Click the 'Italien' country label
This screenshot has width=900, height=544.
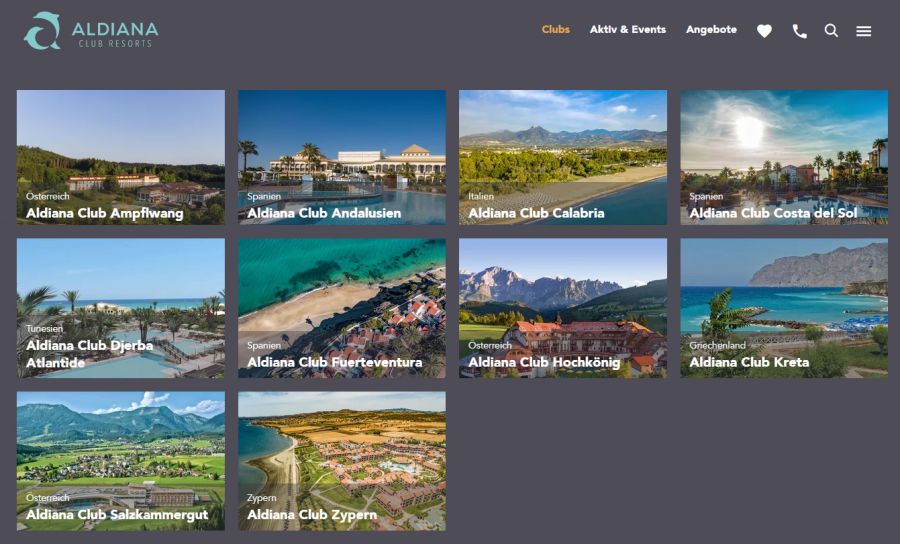pyautogui.click(x=480, y=196)
